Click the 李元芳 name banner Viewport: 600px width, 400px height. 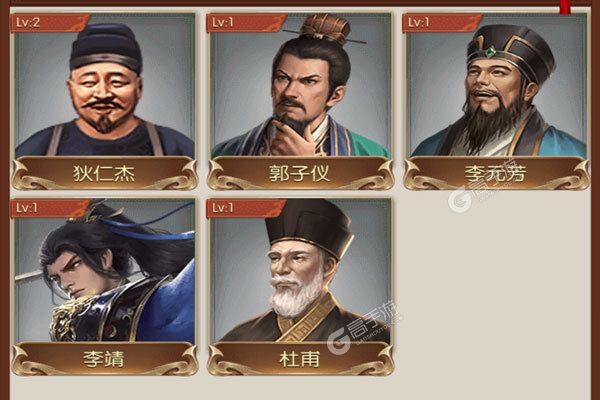(x=496, y=173)
